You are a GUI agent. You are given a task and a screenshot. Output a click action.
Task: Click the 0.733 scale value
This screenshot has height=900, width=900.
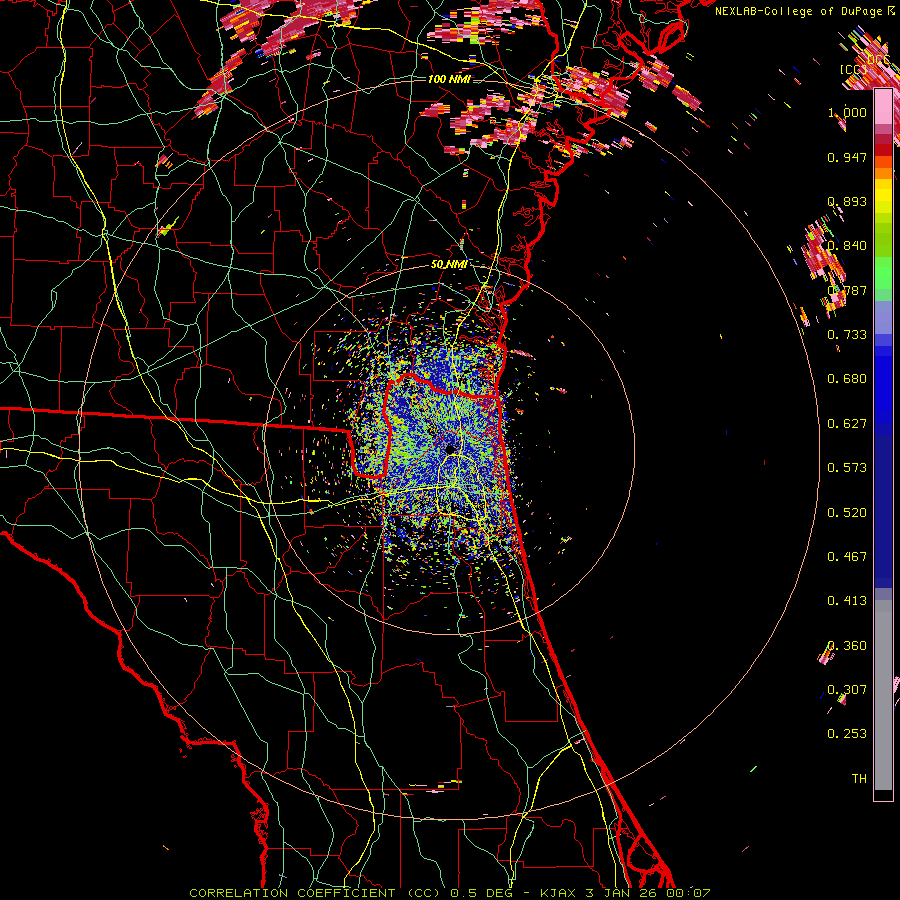[x=847, y=335]
